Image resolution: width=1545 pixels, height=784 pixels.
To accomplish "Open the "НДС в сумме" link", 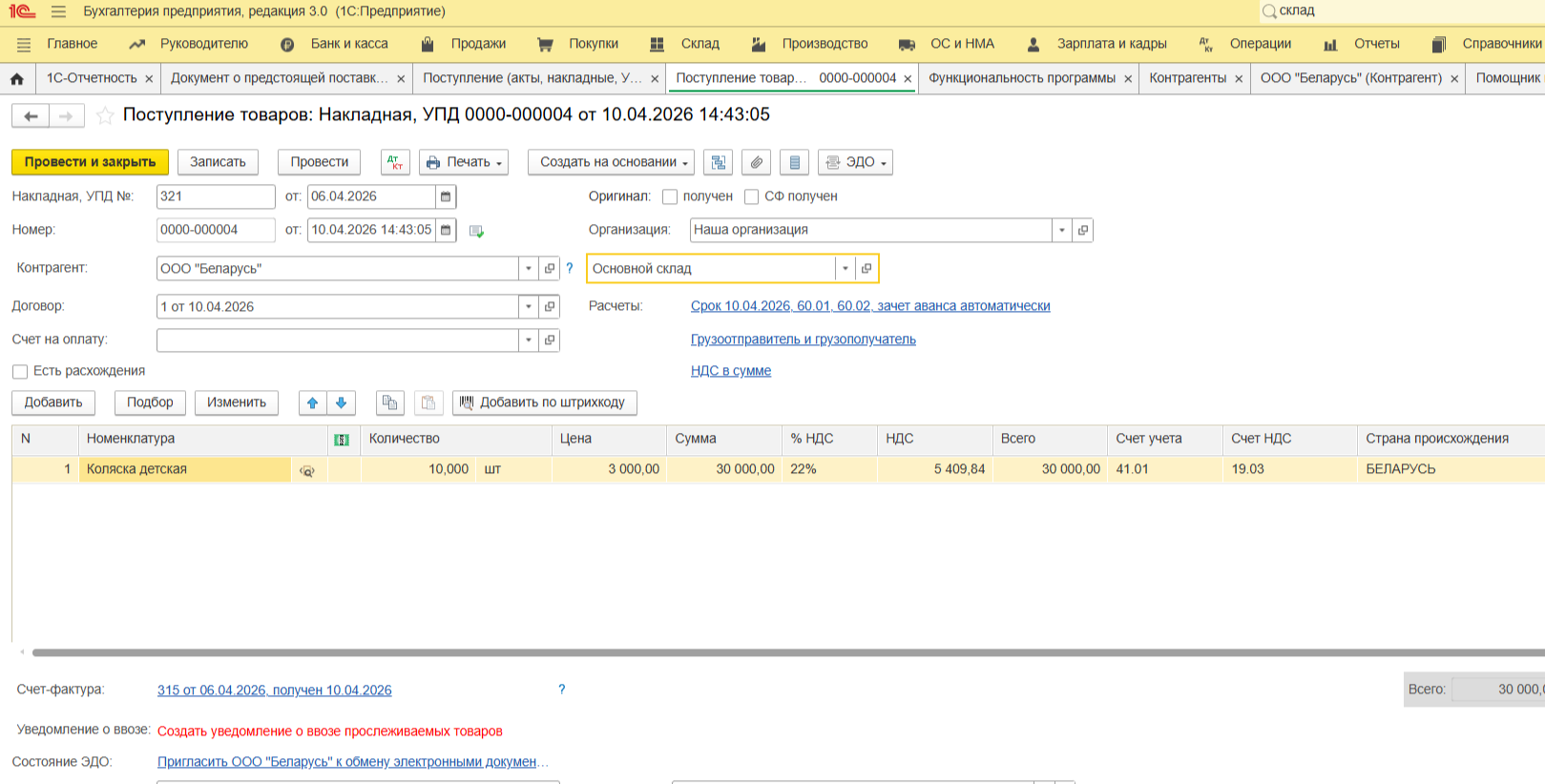I will click(731, 371).
